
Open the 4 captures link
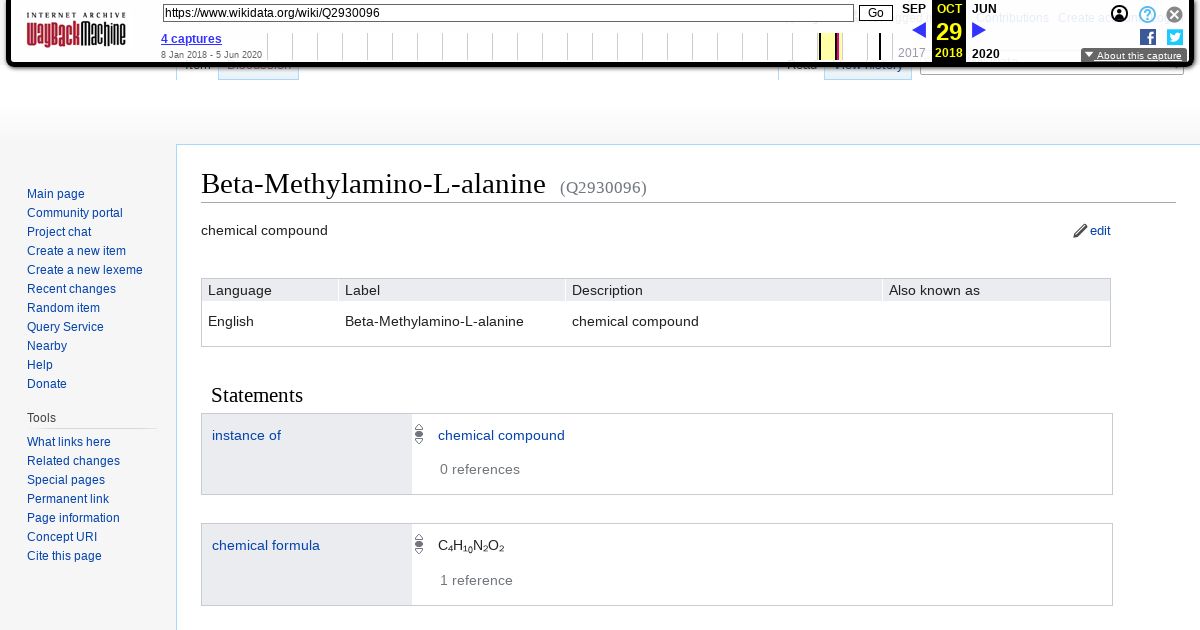[191, 39]
